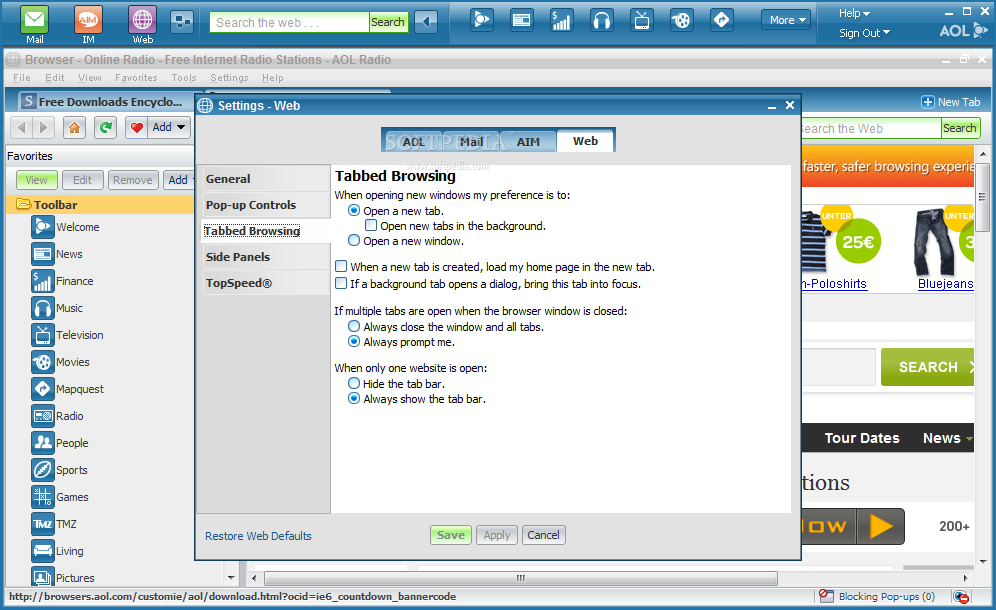This screenshot has height=610, width=996.
Task: Refresh the page with green reload icon
Action: (x=105, y=128)
